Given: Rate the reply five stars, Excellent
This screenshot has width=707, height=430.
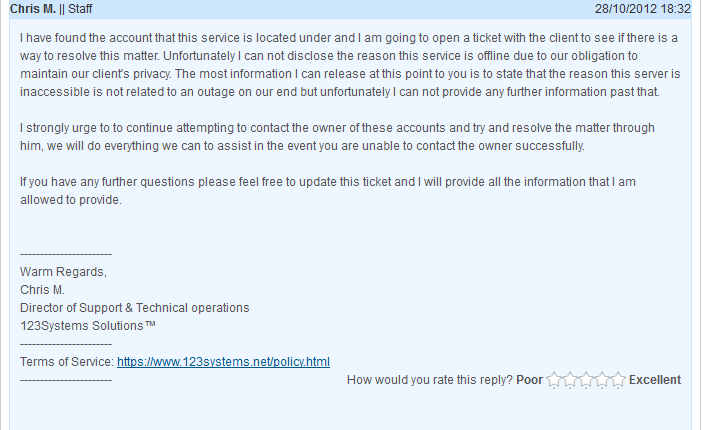Looking at the screenshot, I should pos(618,380).
